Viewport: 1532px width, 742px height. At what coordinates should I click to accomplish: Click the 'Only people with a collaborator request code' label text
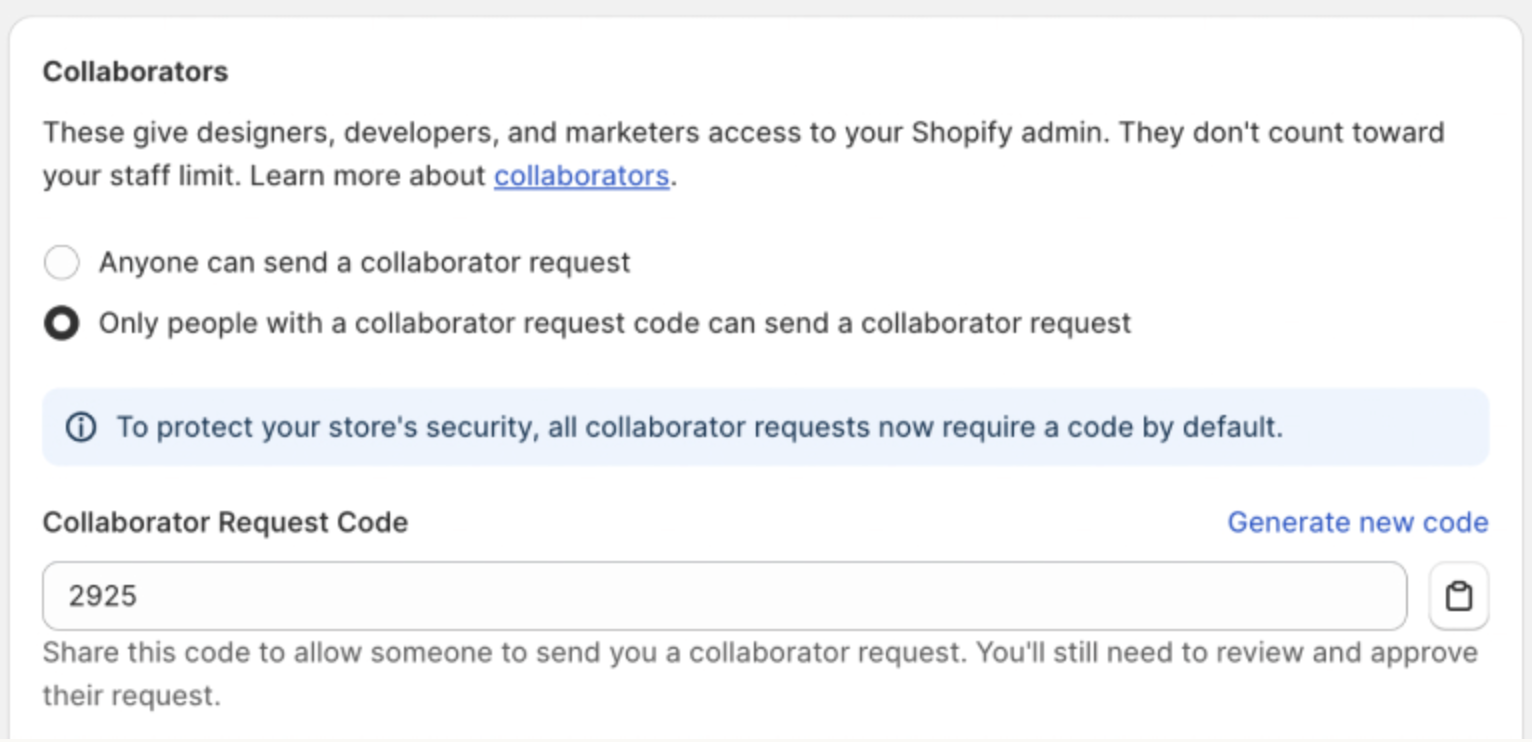click(614, 323)
